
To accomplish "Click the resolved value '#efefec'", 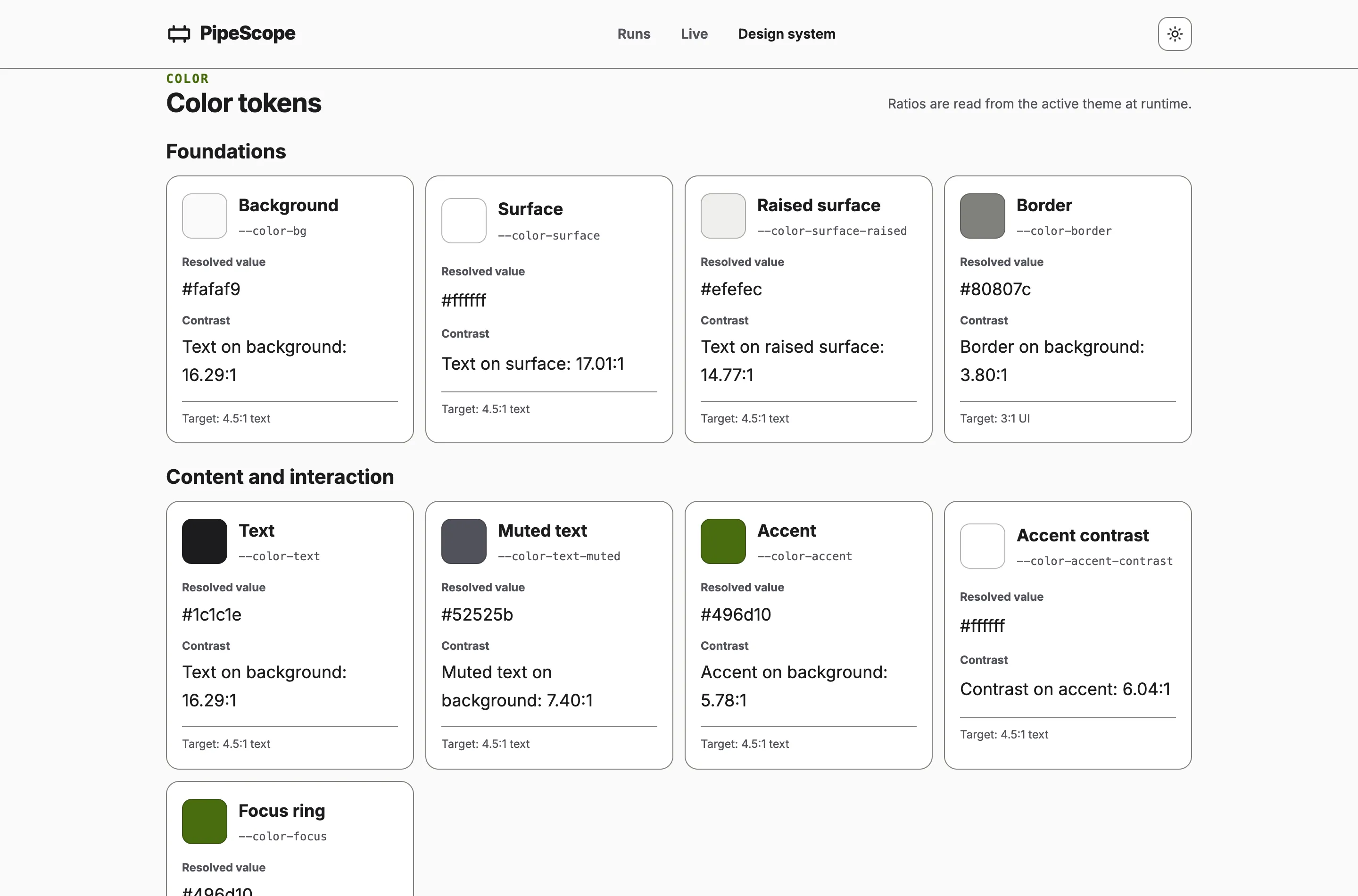I will [731, 289].
